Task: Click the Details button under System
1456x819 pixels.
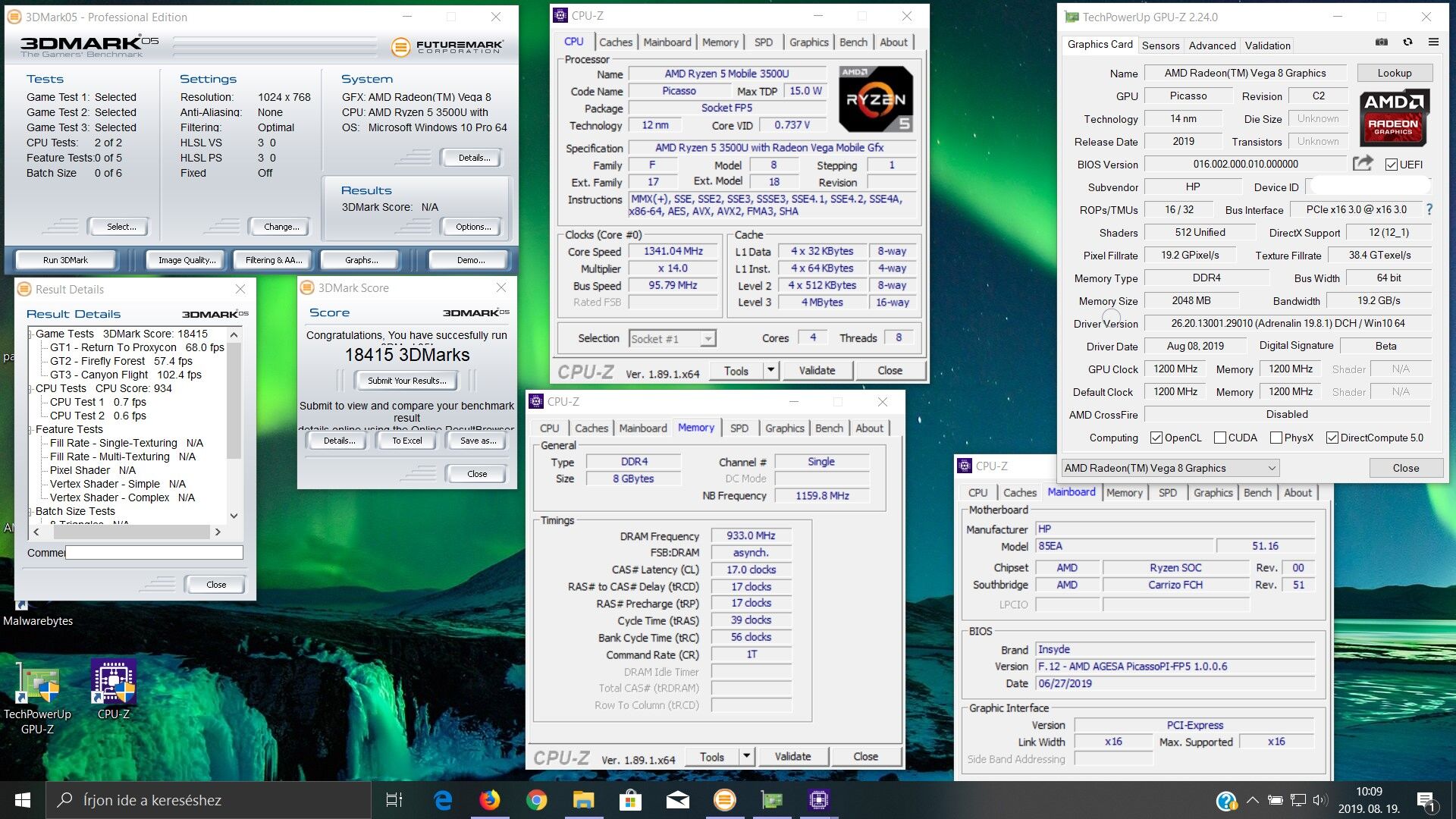Action: tap(473, 158)
